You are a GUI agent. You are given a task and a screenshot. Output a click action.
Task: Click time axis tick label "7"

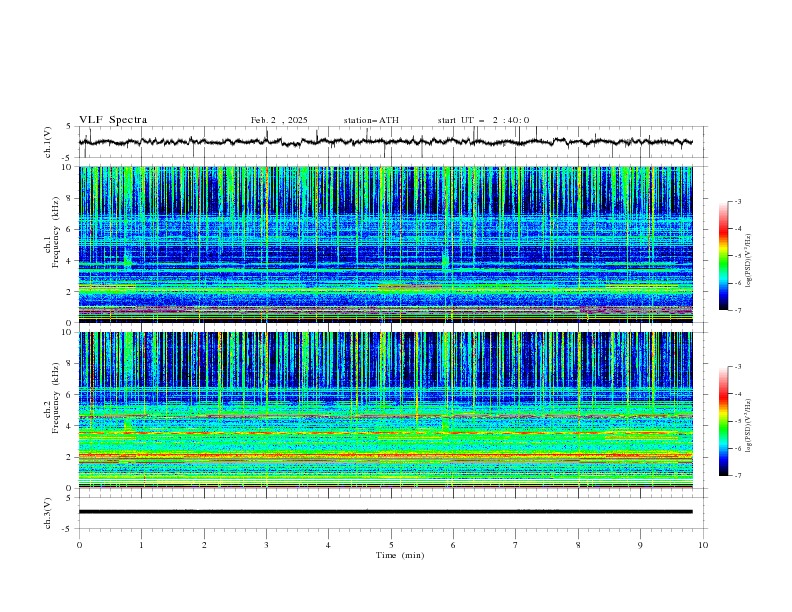(x=516, y=545)
